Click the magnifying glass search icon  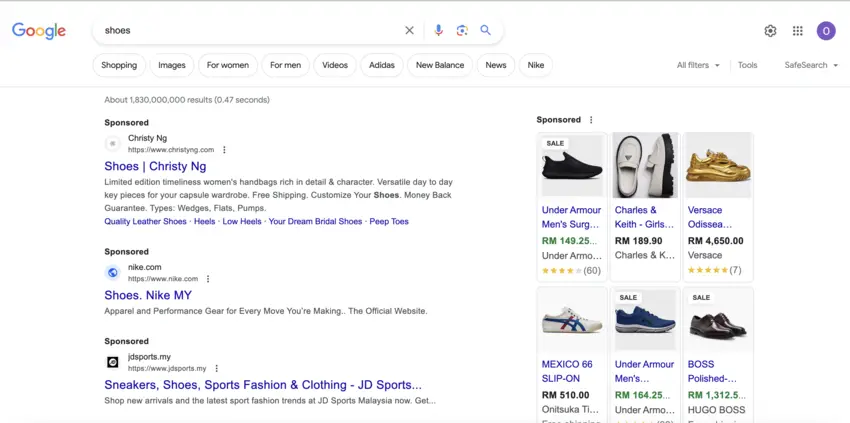click(485, 30)
